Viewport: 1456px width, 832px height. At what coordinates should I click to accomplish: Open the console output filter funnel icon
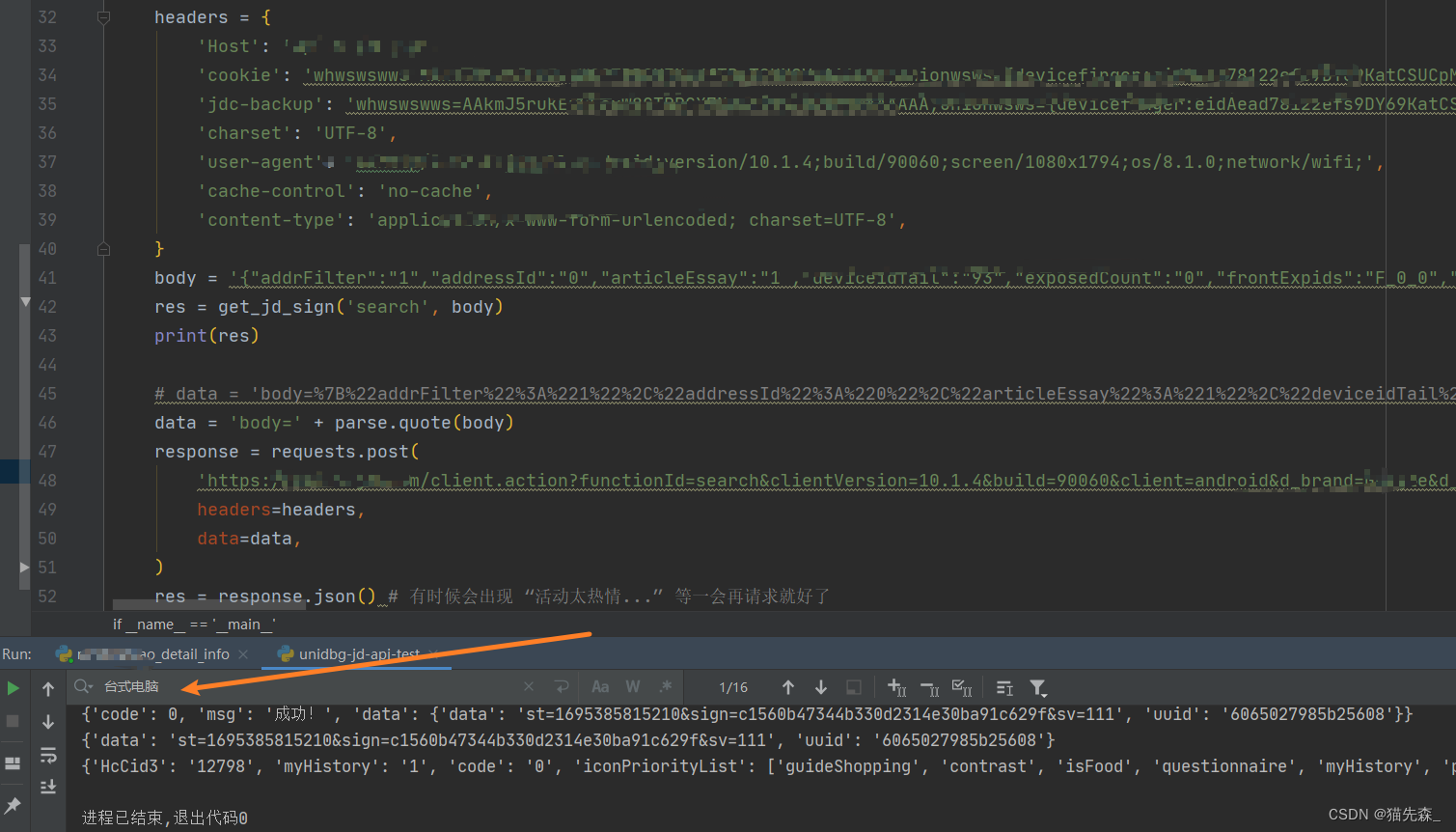coord(1038,687)
